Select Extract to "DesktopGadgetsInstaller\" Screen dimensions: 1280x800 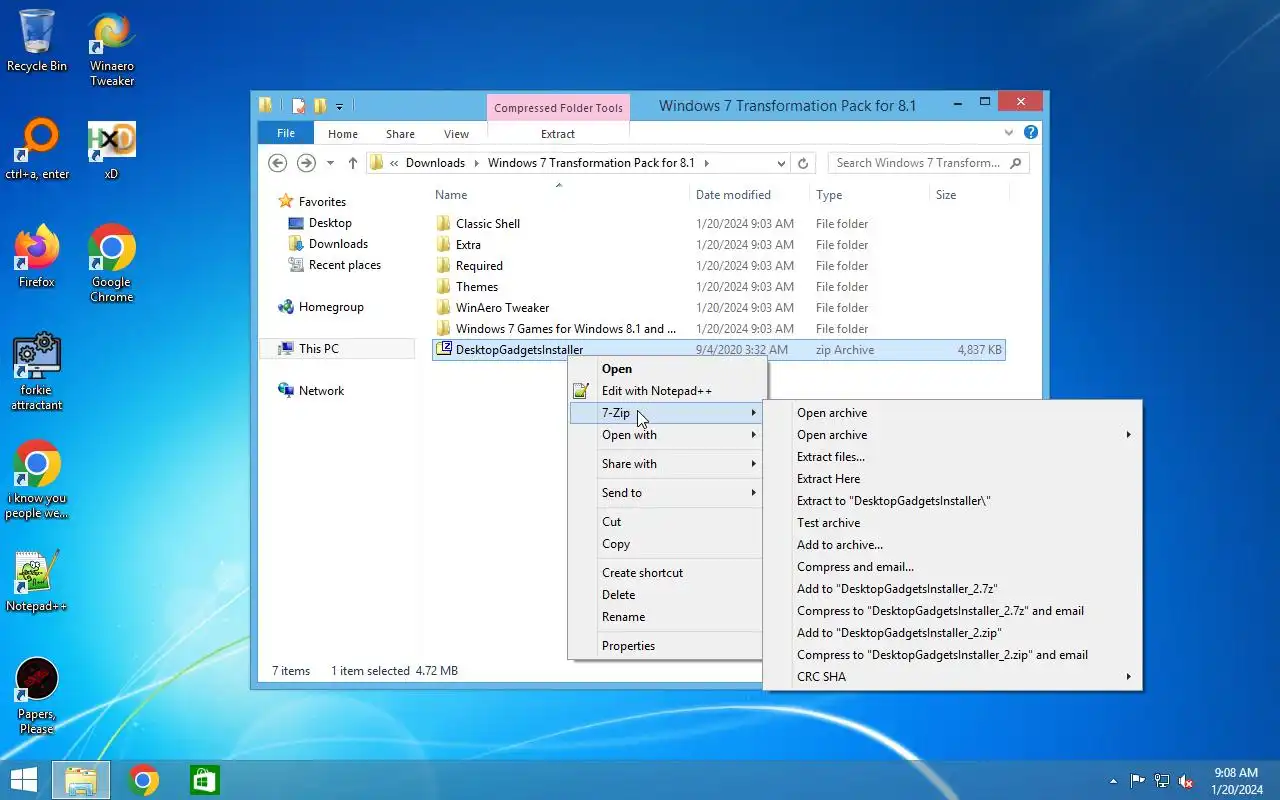pos(953,501)
